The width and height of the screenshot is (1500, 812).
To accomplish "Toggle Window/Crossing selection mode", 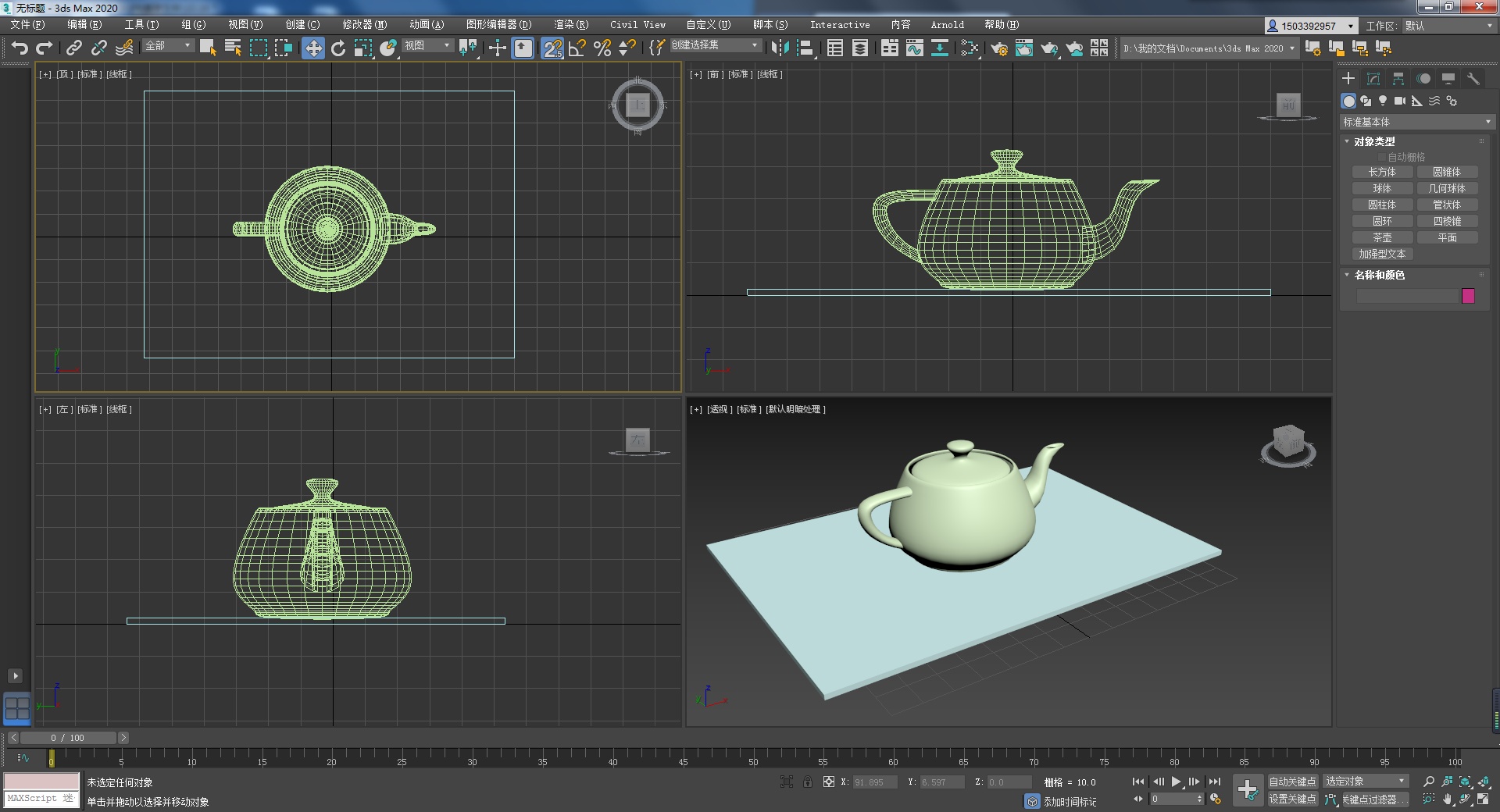I will click(283, 48).
